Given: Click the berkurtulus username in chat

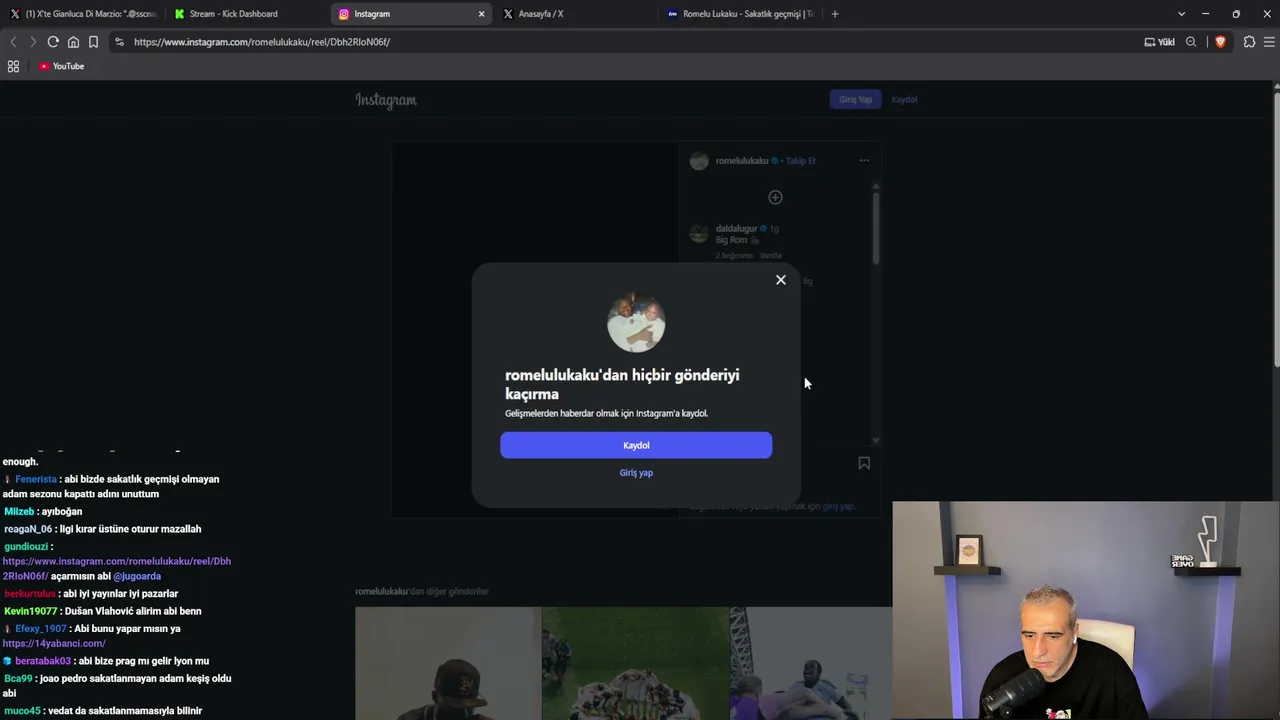Looking at the screenshot, I should point(30,594).
